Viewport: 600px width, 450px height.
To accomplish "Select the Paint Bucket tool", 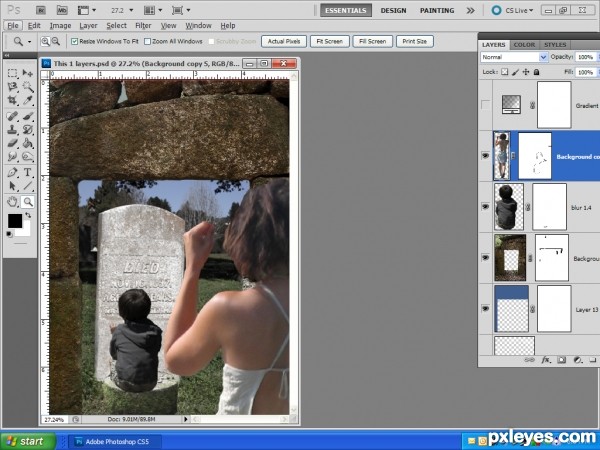I will (x=28, y=143).
